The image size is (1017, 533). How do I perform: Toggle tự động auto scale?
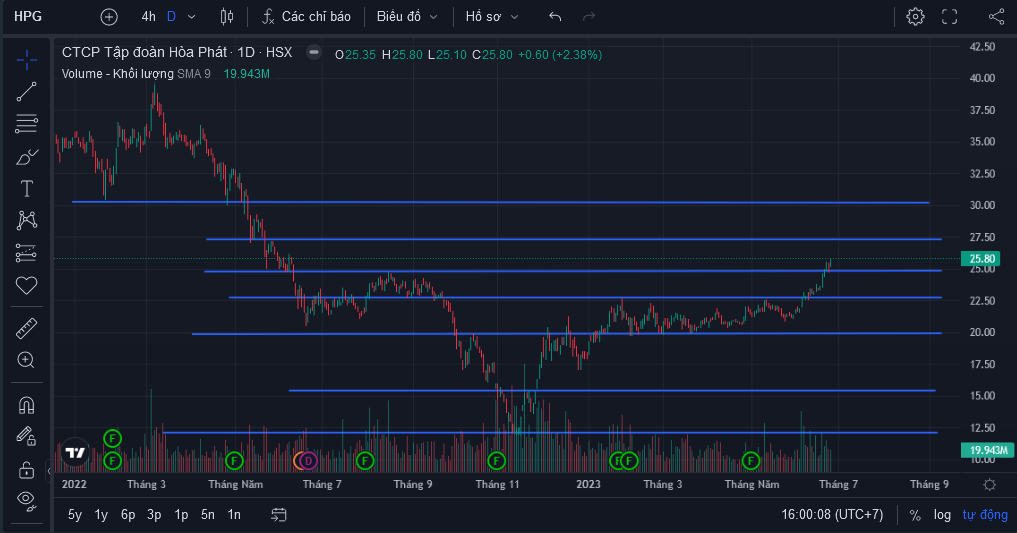coord(985,515)
